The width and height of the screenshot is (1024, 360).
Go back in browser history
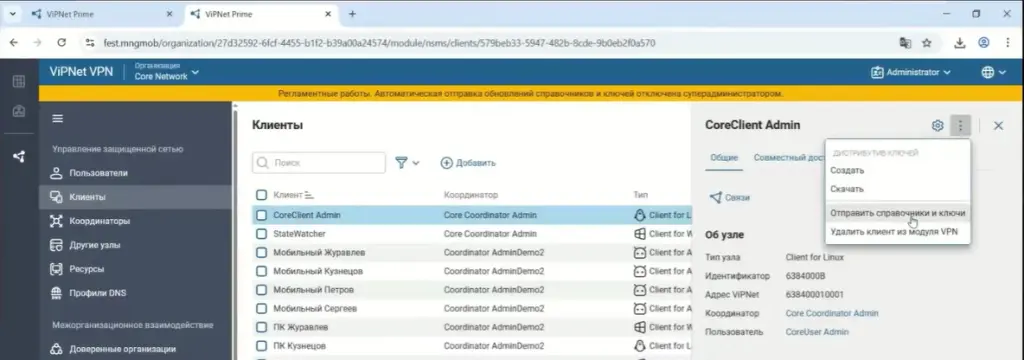[14, 42]
